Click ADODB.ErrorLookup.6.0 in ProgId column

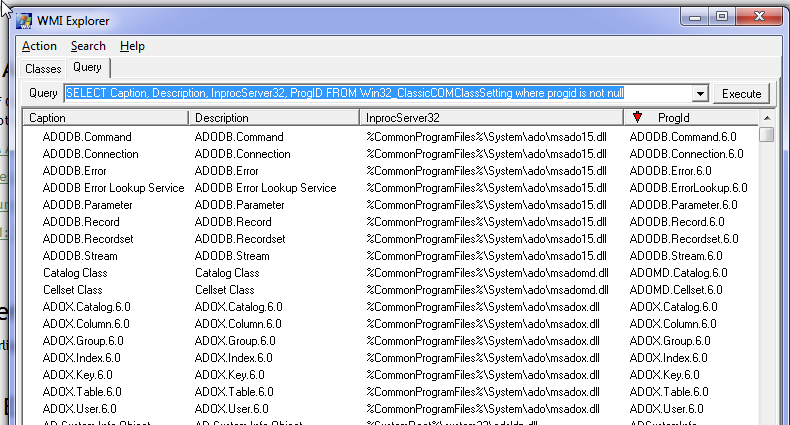[688, 188]
